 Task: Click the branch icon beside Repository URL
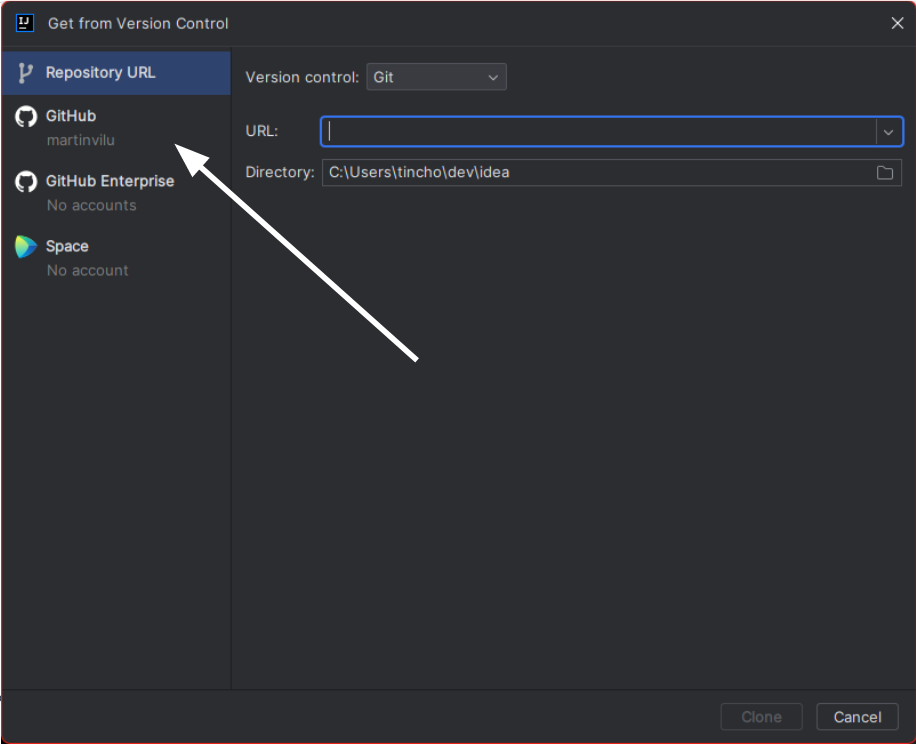tap(26, 73)
